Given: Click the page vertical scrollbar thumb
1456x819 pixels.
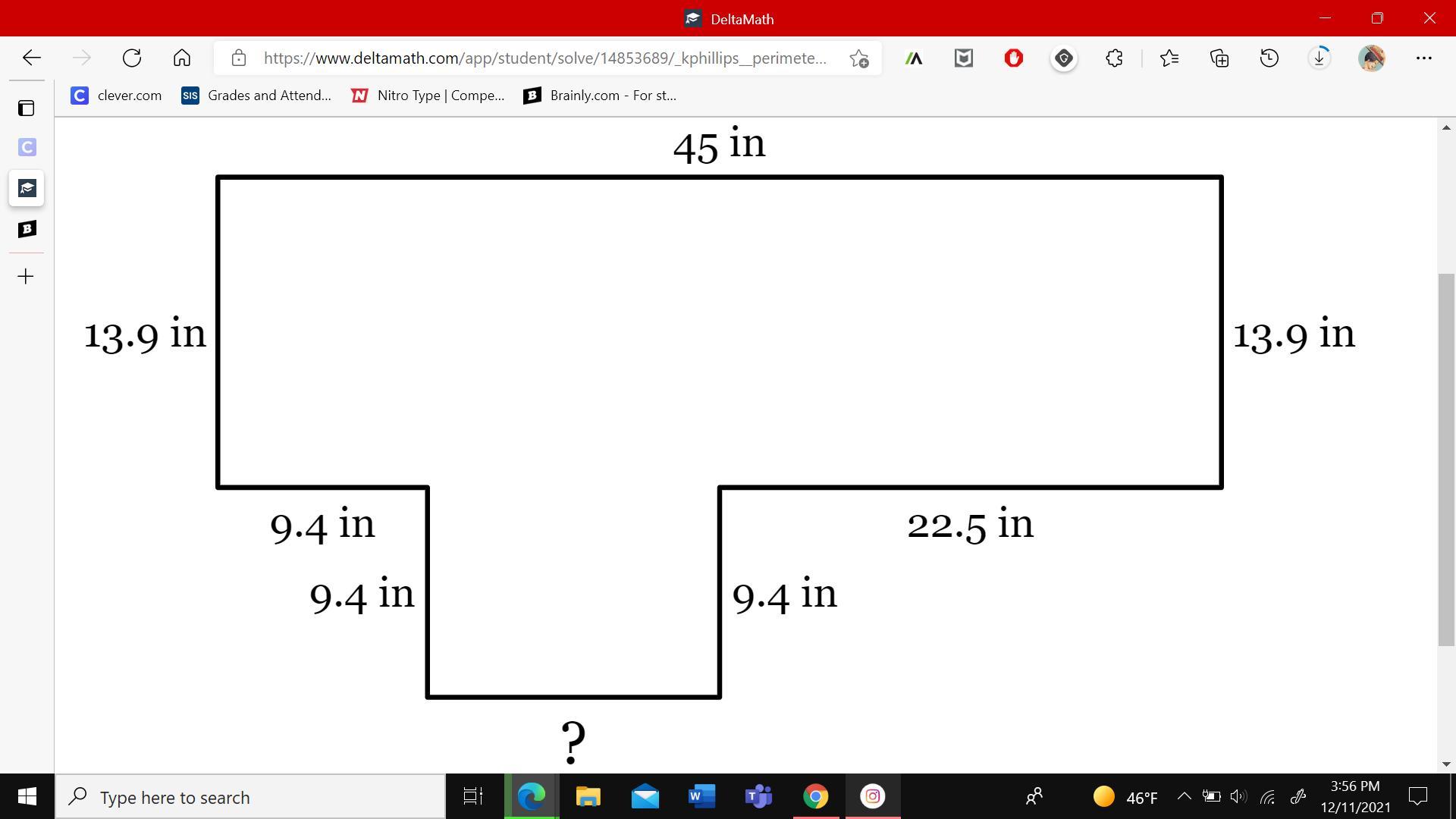Looking at the screenshot, I should coord(1445,459).
